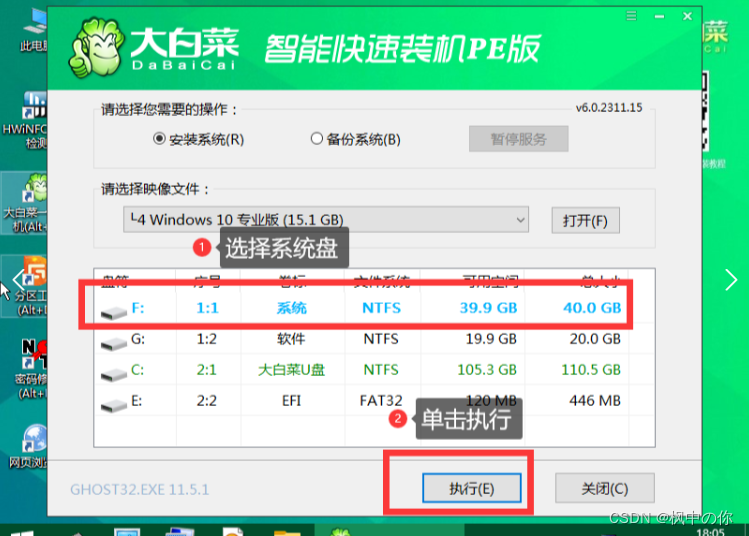This screenshot has width=749, height=536.
Task: Select the E: drive letter cell
Action: (x=137, y=400)
